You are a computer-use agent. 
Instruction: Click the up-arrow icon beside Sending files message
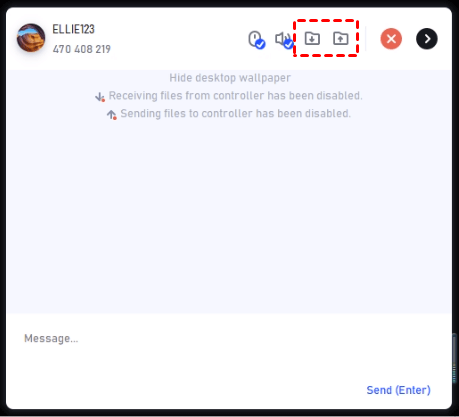point(112,115)
